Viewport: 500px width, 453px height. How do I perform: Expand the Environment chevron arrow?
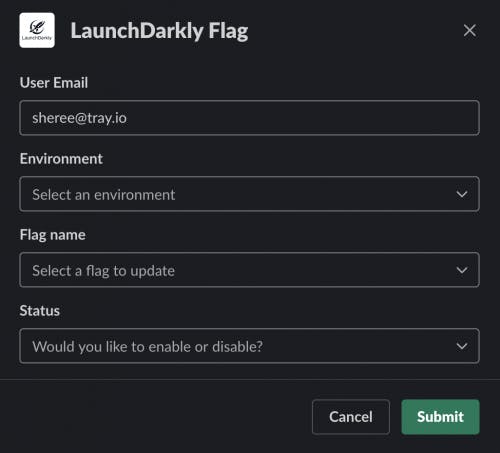coord(462,194)
